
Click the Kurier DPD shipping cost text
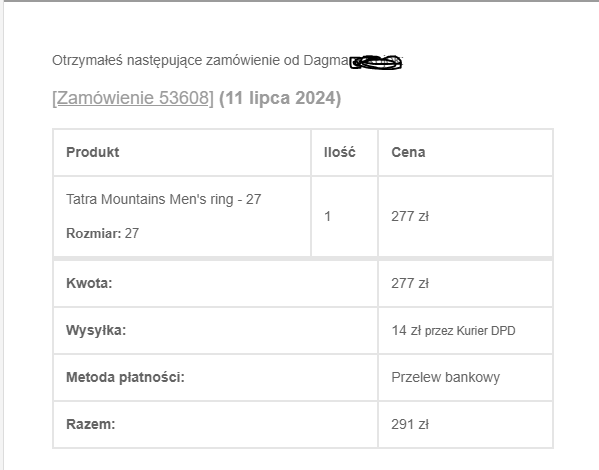pos(453,331)
